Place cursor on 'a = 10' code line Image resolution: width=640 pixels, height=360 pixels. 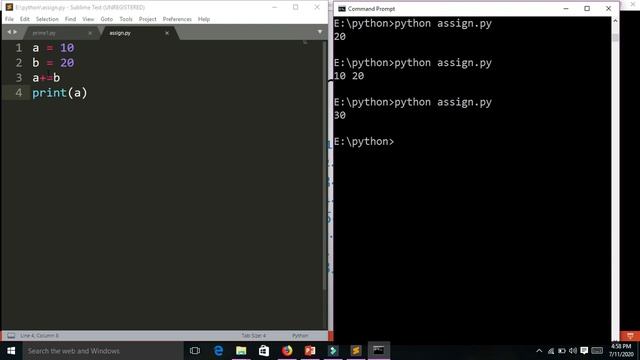click(x=53, y=48)
